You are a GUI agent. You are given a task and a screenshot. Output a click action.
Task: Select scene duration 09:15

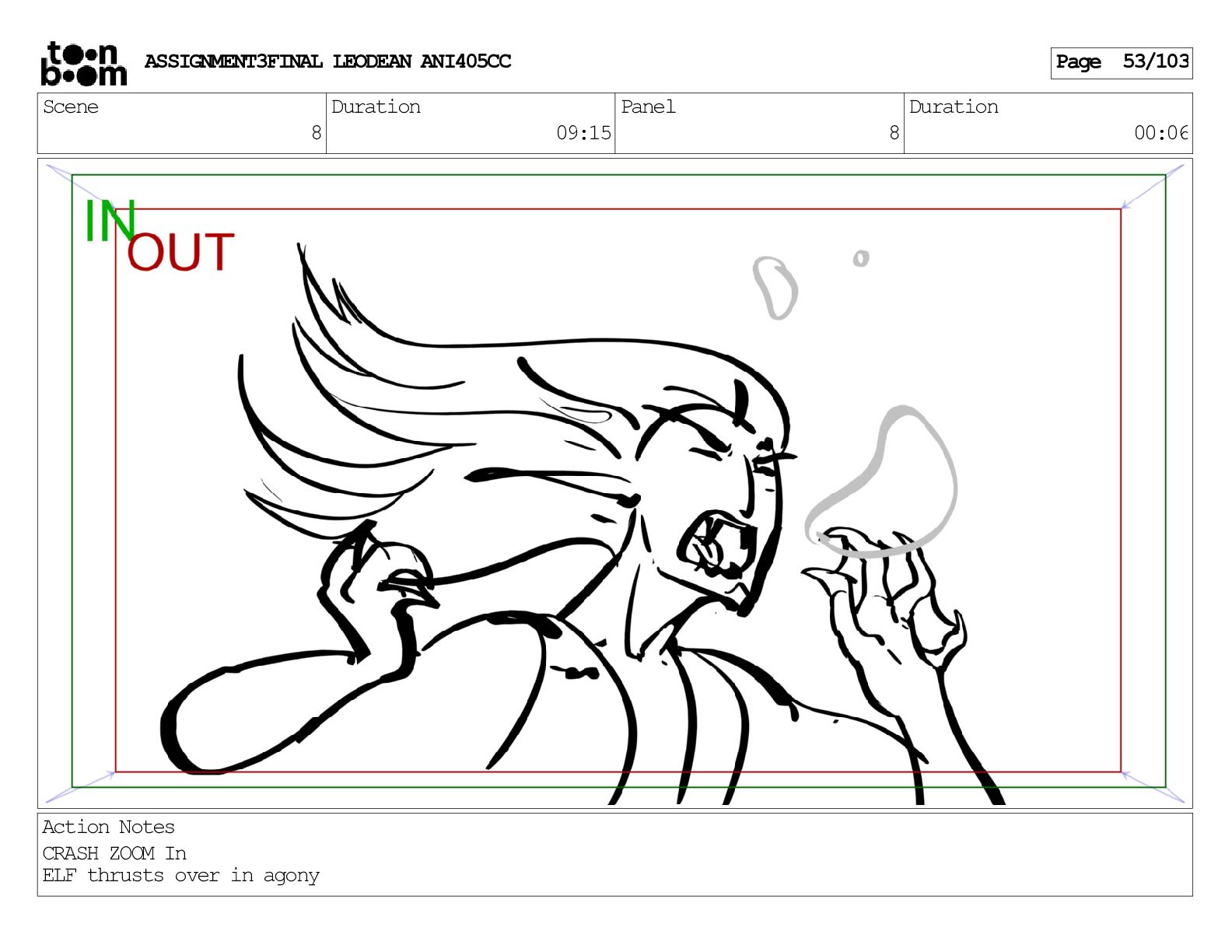point(583,133)
